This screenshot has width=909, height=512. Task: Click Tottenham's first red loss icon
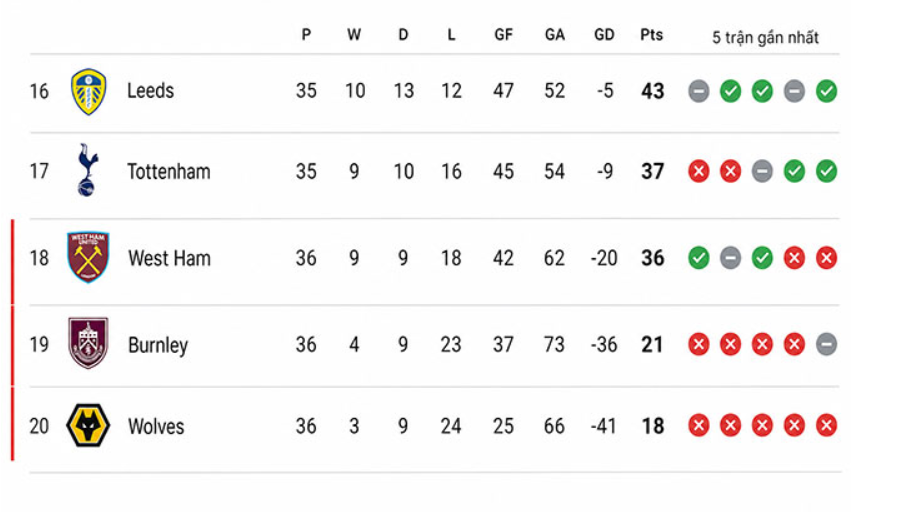coord(699,171)
